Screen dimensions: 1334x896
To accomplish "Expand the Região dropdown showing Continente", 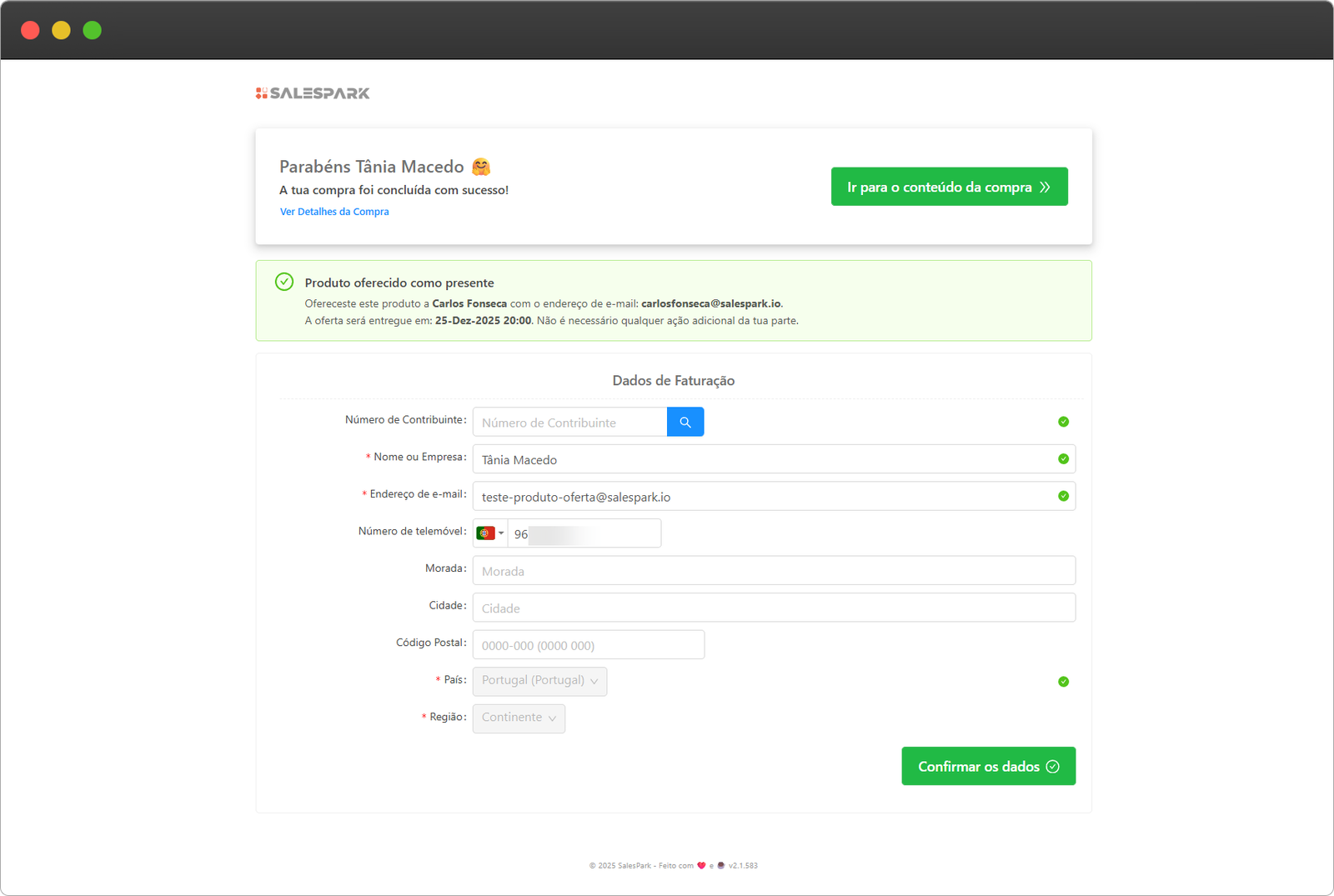I will (x=519, y=718).
